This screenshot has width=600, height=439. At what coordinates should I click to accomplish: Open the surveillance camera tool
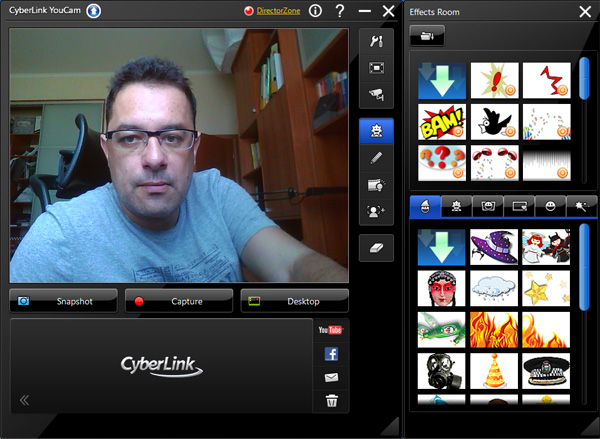376,94
